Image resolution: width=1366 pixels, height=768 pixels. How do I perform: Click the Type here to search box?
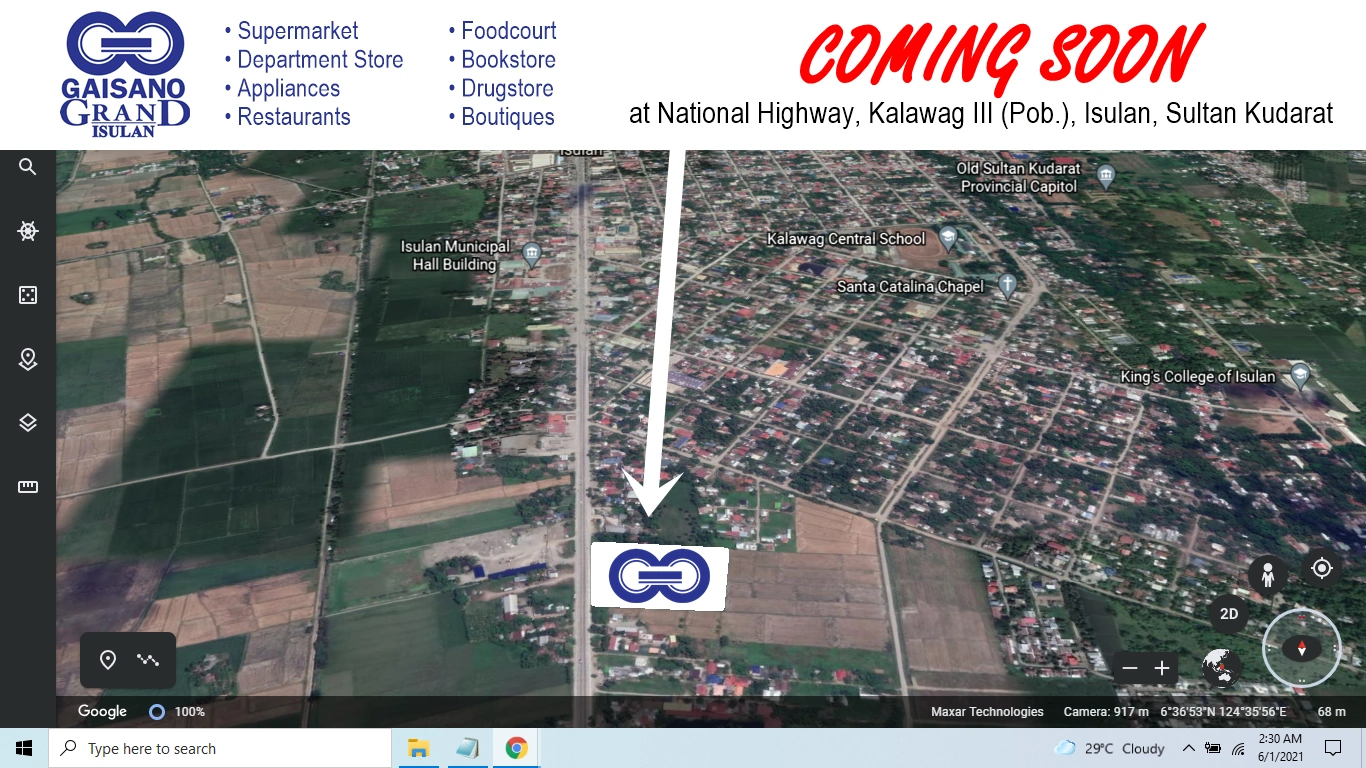coord(220,748)
